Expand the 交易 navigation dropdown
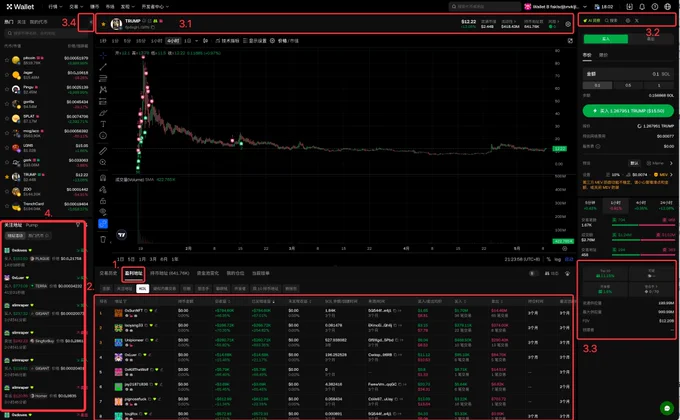This screenshot has height=420, width=680. [x=76, y=7]
